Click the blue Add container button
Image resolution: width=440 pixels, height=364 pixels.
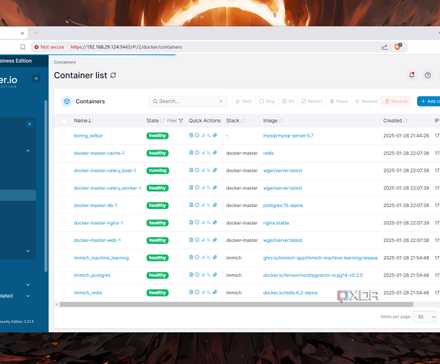[429, 101]
